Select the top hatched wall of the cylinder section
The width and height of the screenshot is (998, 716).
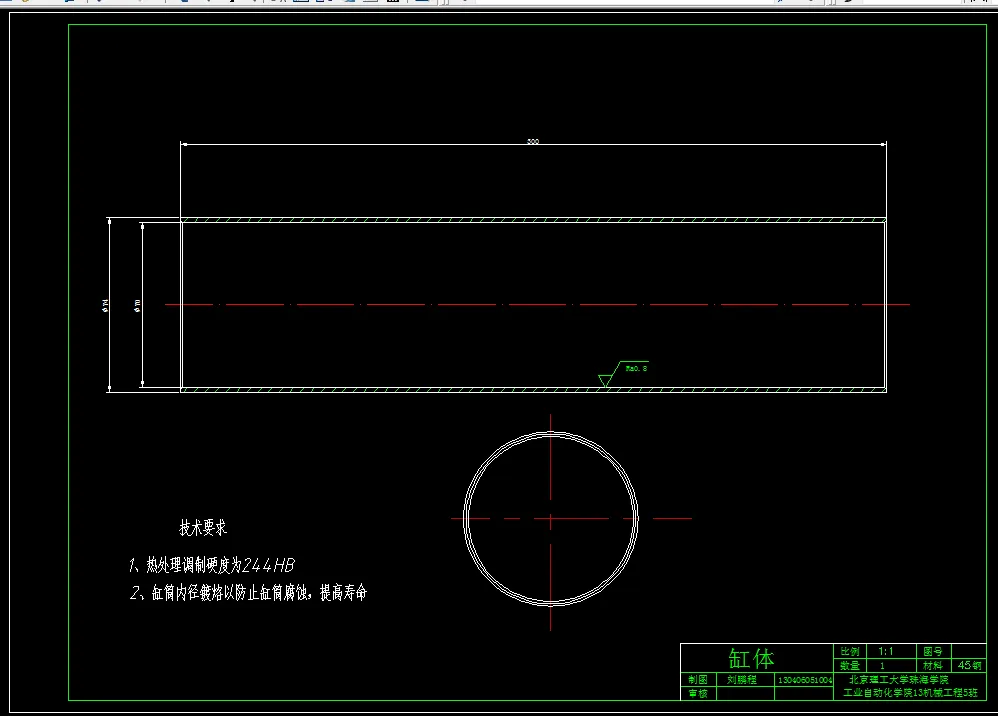tap(533, 220)
